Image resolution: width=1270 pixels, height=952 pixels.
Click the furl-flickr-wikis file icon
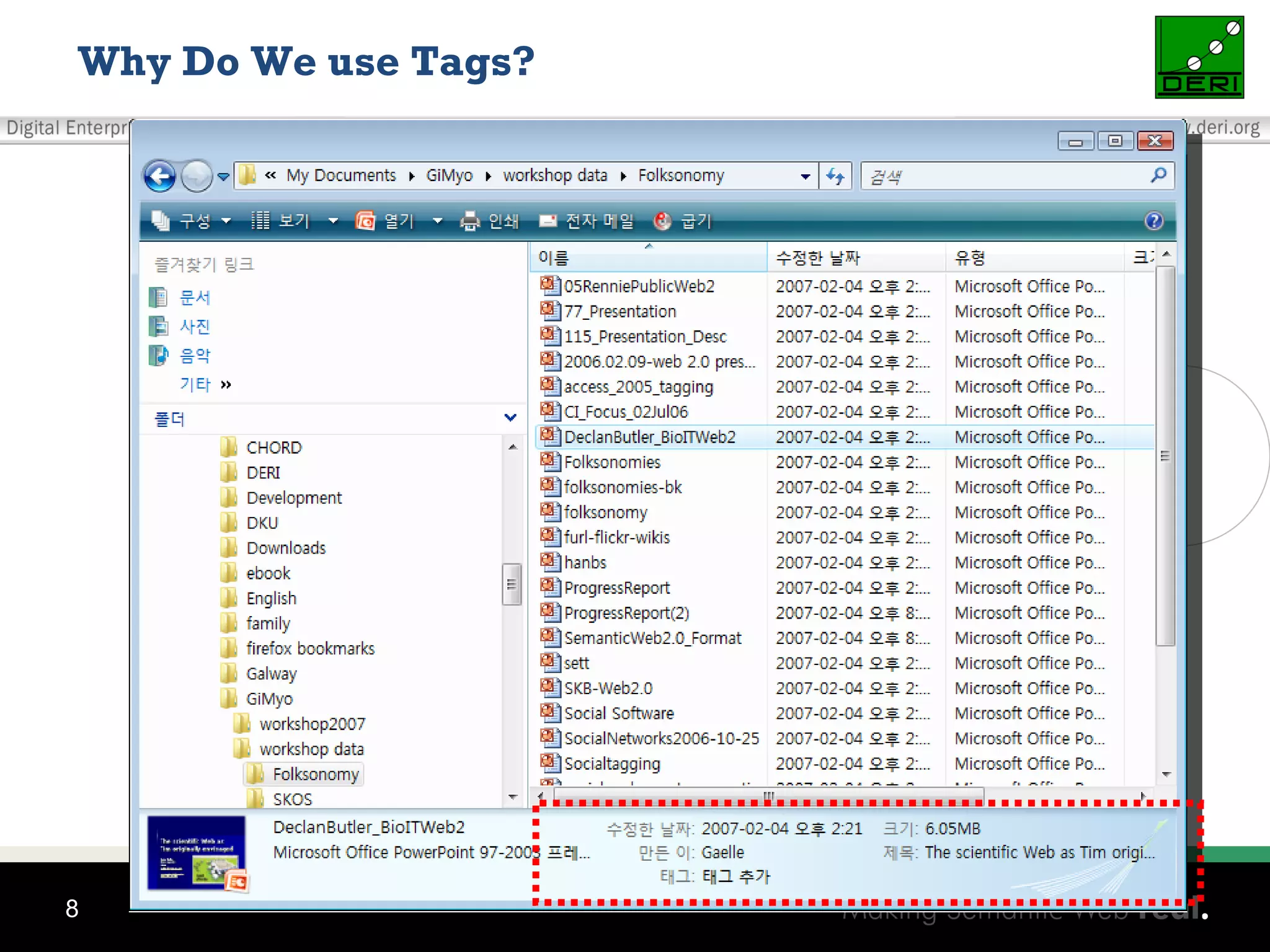coord(549,537)
